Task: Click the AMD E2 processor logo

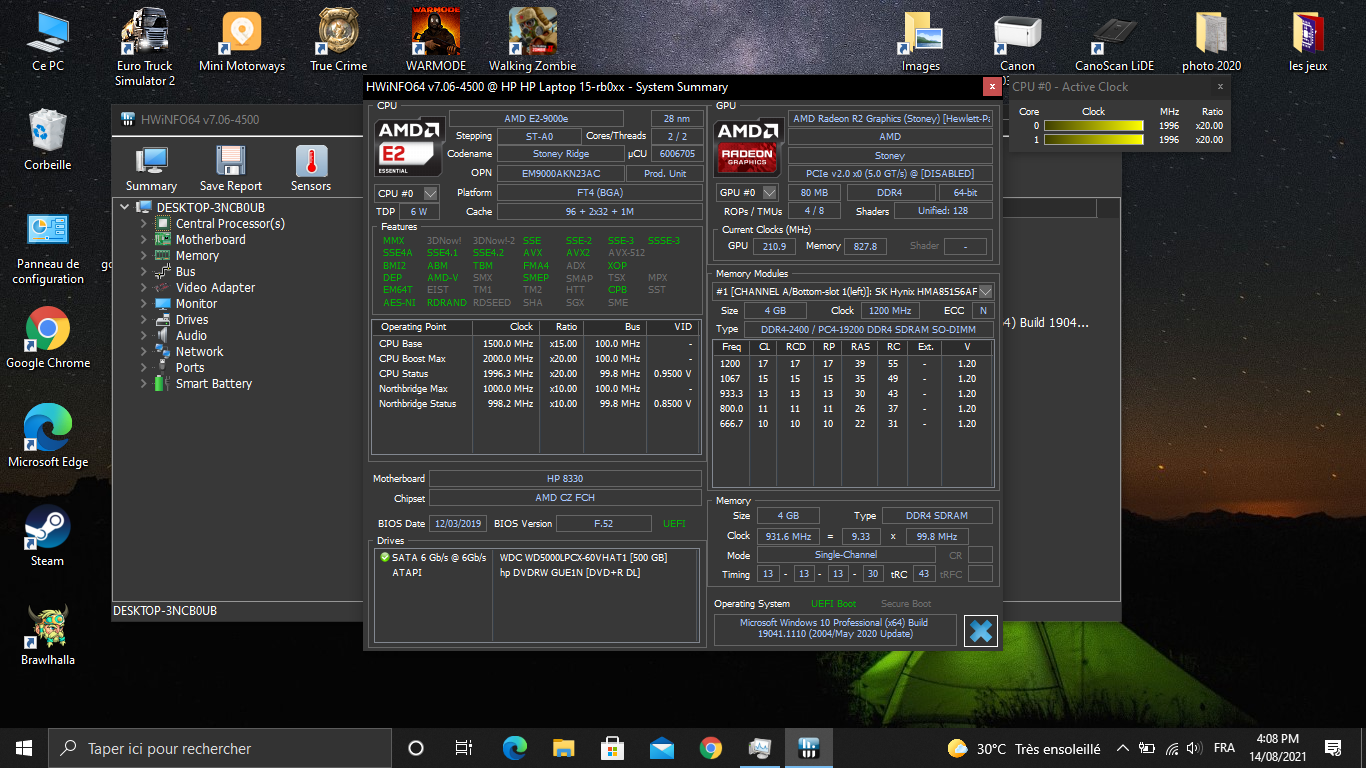Action: 408,149
